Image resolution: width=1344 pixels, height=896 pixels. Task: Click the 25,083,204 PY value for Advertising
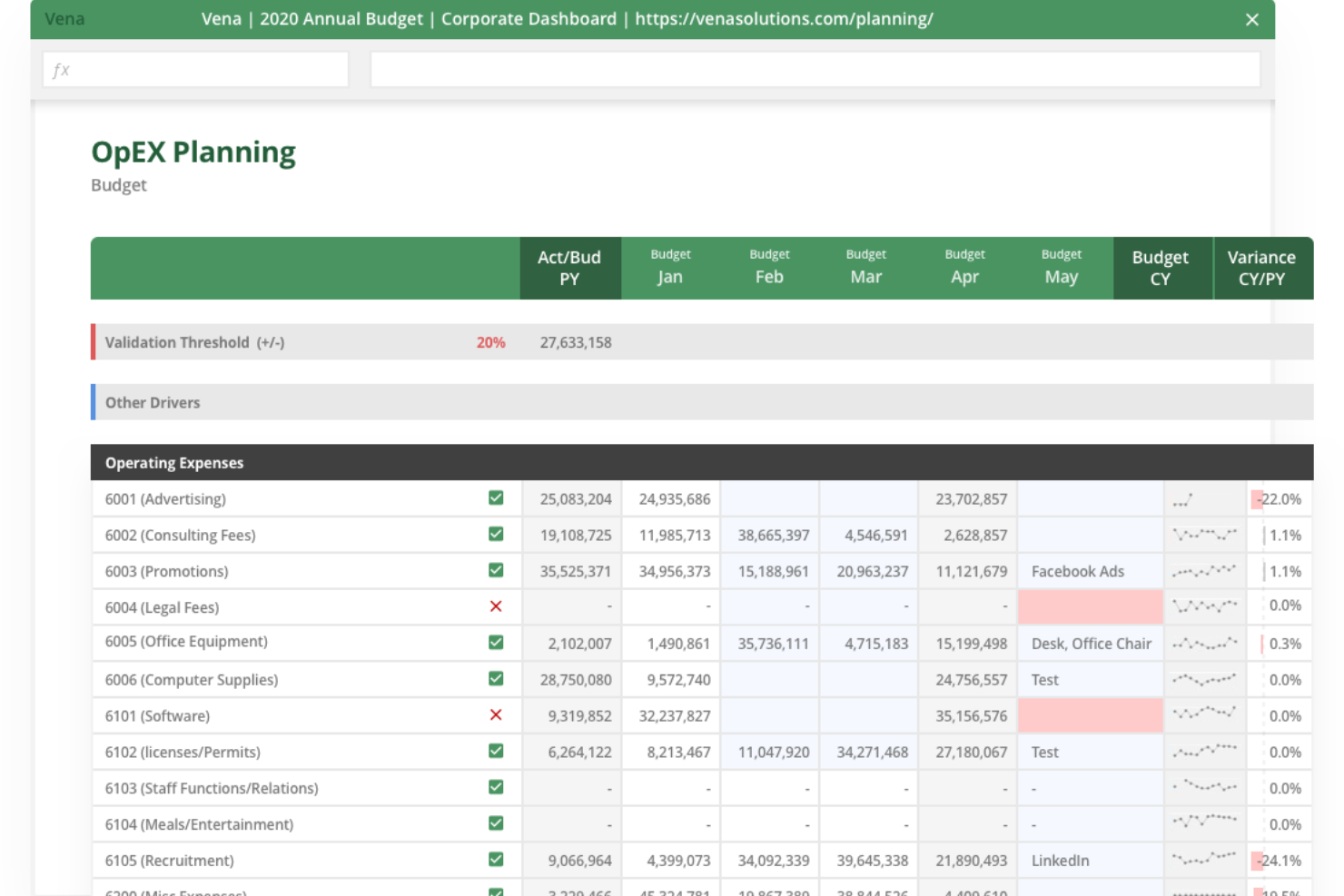(576, 498)
